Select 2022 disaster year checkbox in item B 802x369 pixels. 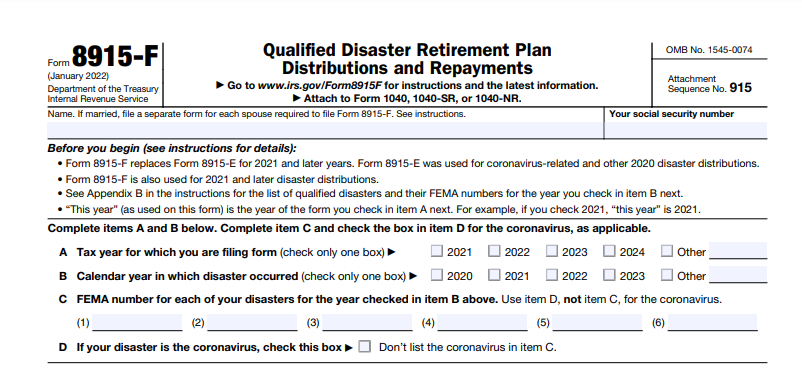[552, 275]
